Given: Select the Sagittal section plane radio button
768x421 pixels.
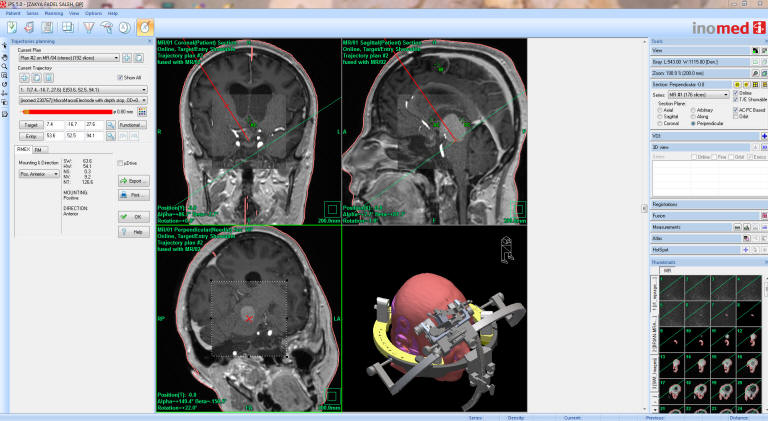Looking at the screenshot, I should pos(660,116).
